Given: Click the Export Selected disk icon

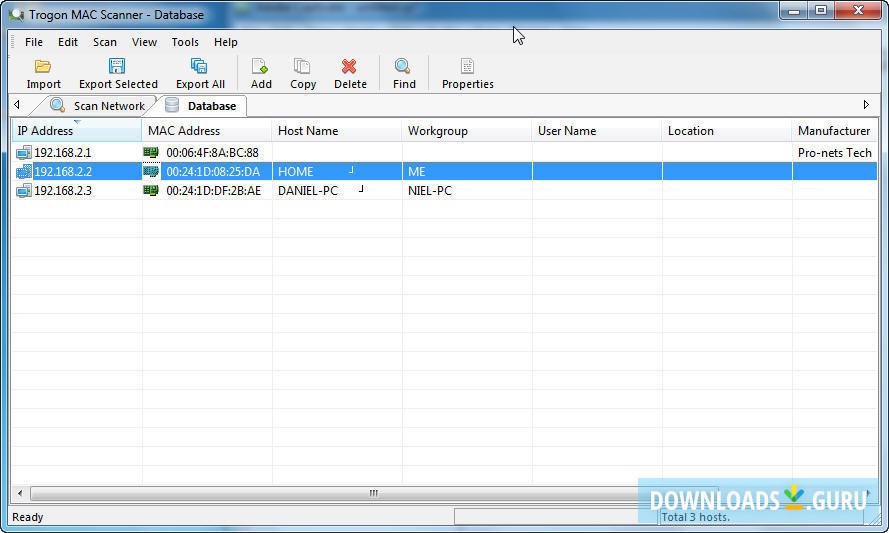Looking at the screenshot, I should [x=117, y=66].
